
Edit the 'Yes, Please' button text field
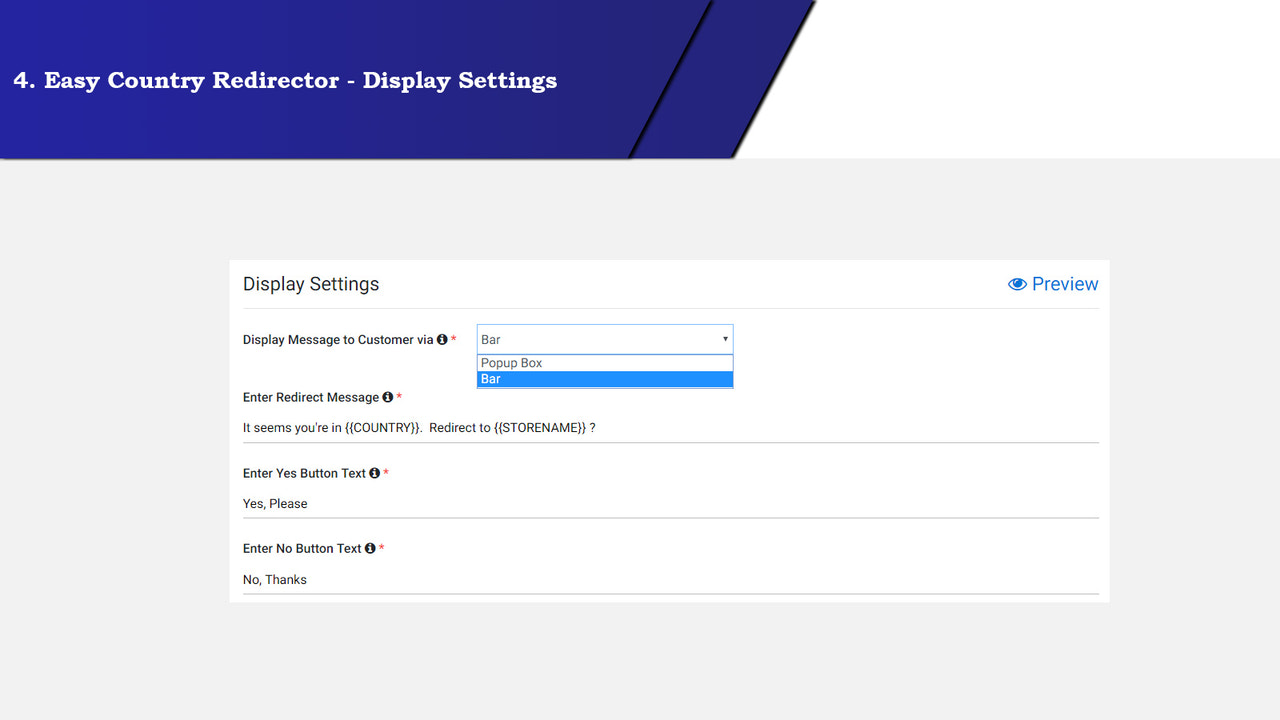tap(600, 503)
